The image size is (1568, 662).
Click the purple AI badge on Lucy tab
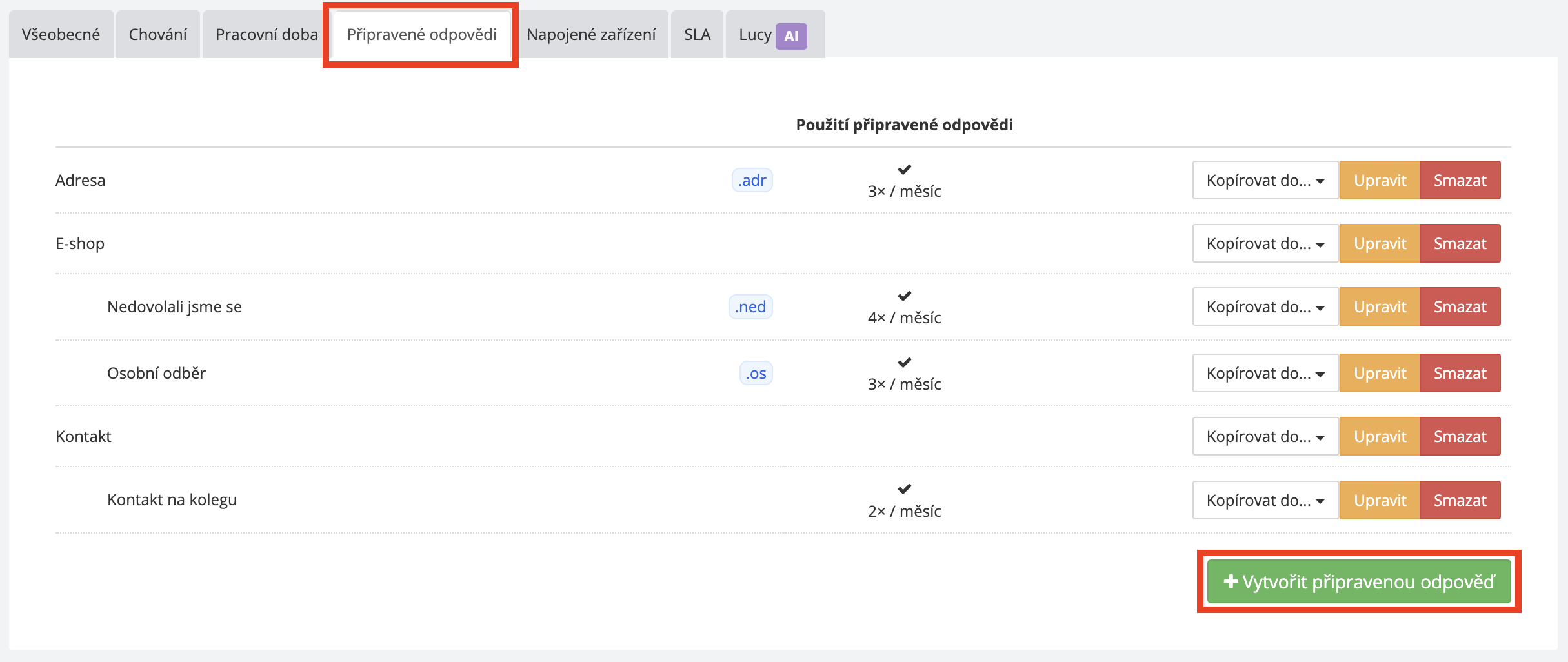pyautogui.click(x=790, y=36)
